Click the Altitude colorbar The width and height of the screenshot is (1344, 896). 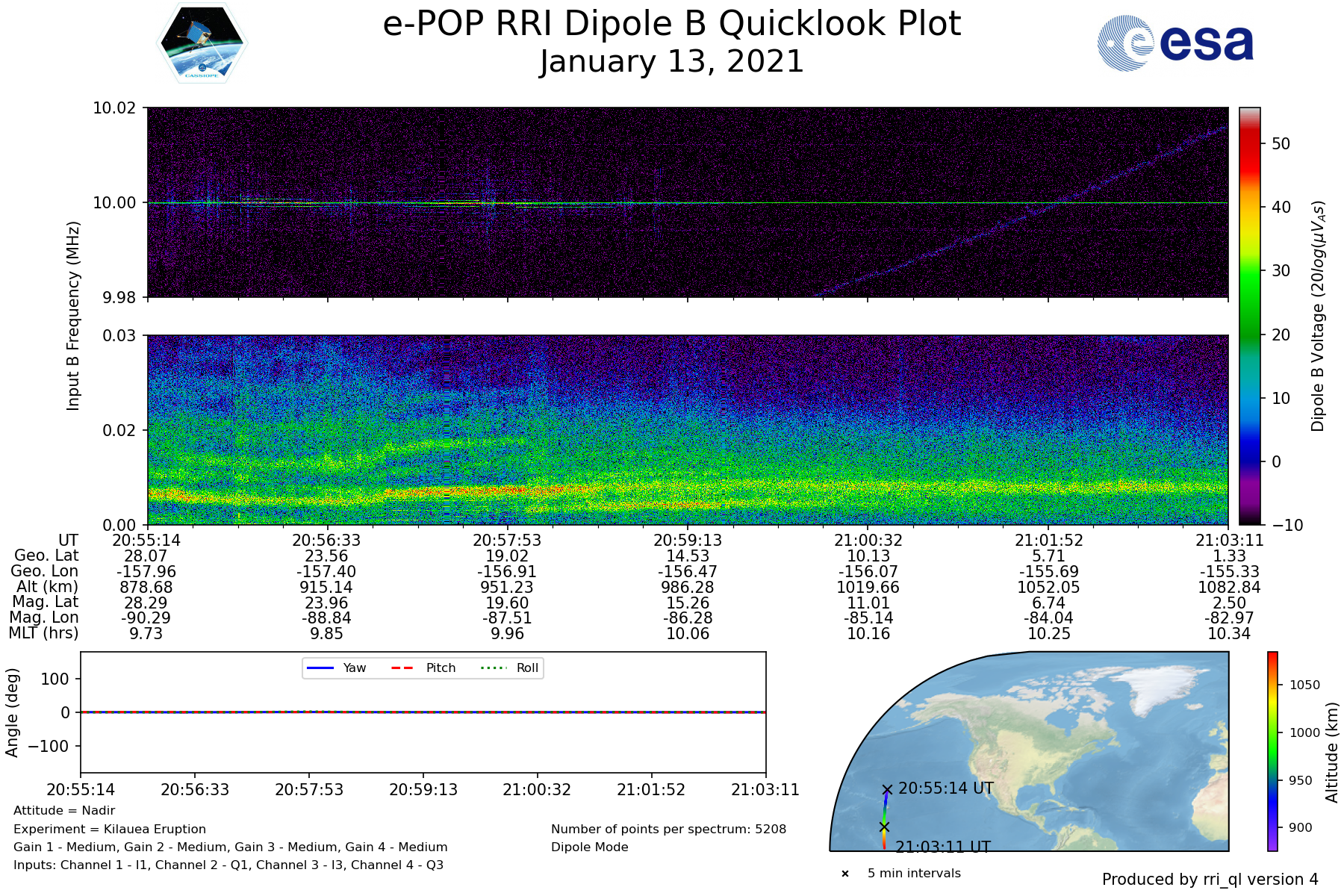[x=1272, y=751]
